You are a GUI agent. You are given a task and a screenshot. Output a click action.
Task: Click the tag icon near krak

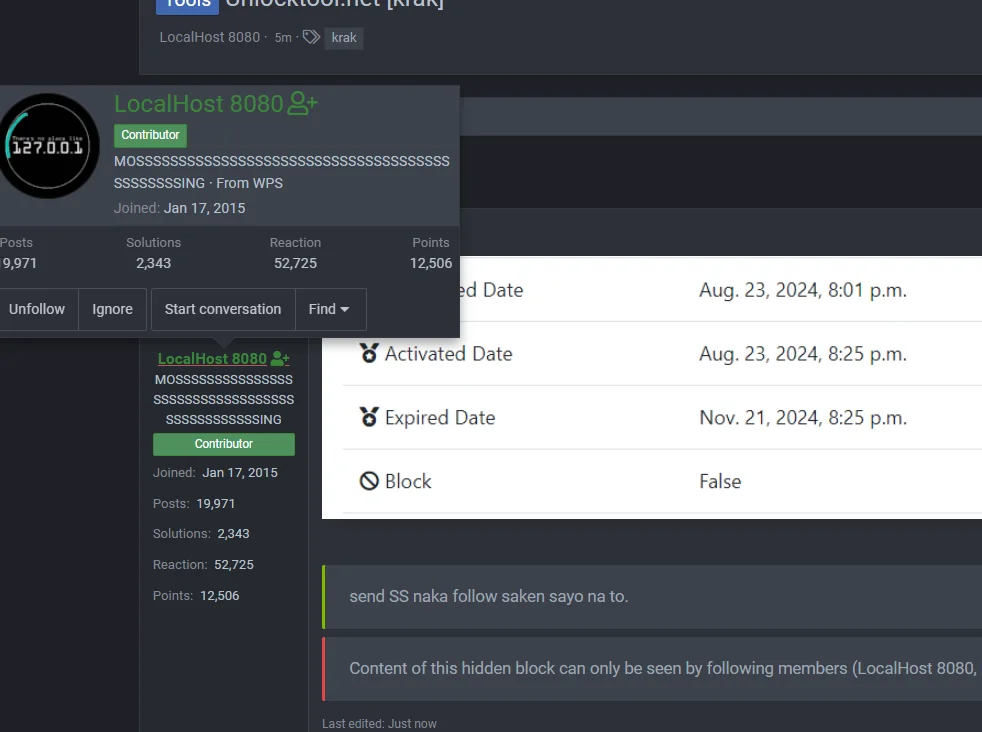pyautogui.click(x=311, y=37)
